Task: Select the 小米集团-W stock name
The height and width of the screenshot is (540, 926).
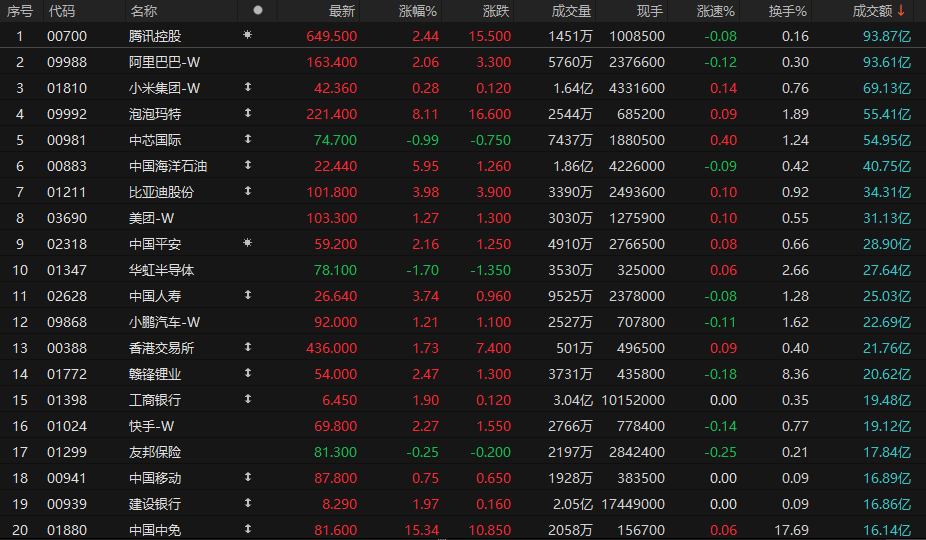Action: point(164,88)
